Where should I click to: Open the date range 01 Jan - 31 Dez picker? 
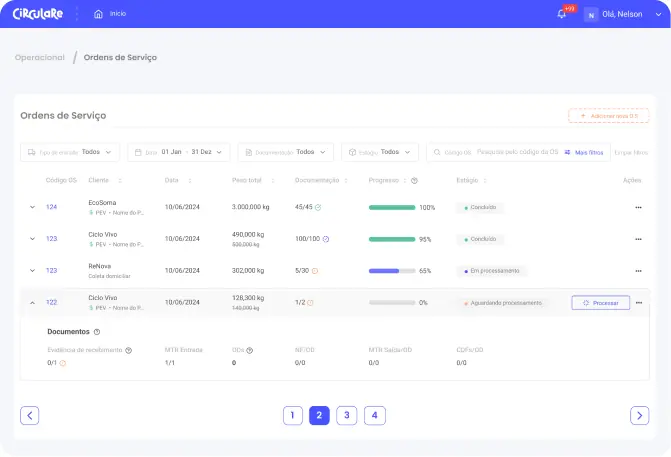tap(178, 152)
